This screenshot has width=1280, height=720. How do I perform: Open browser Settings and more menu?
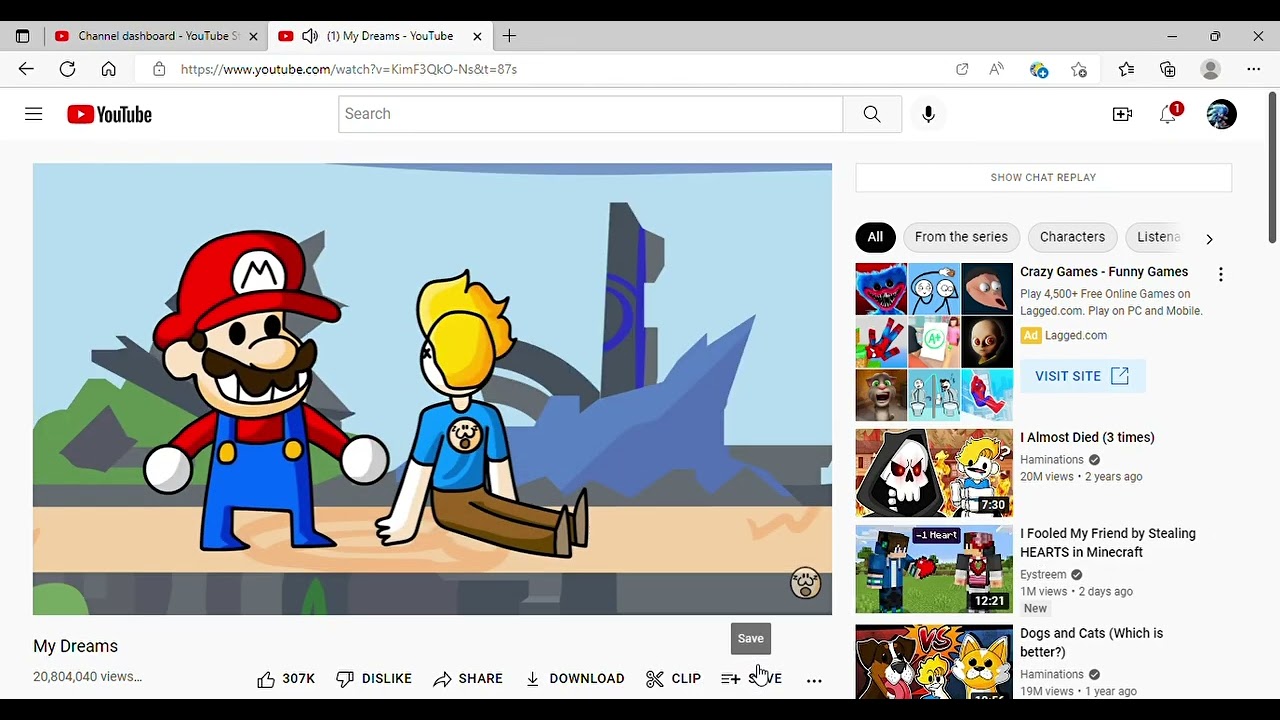1254,69
